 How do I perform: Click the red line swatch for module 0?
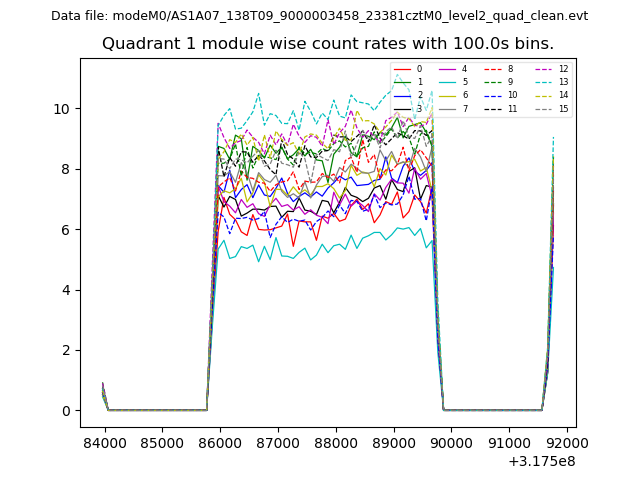point(404,69)
